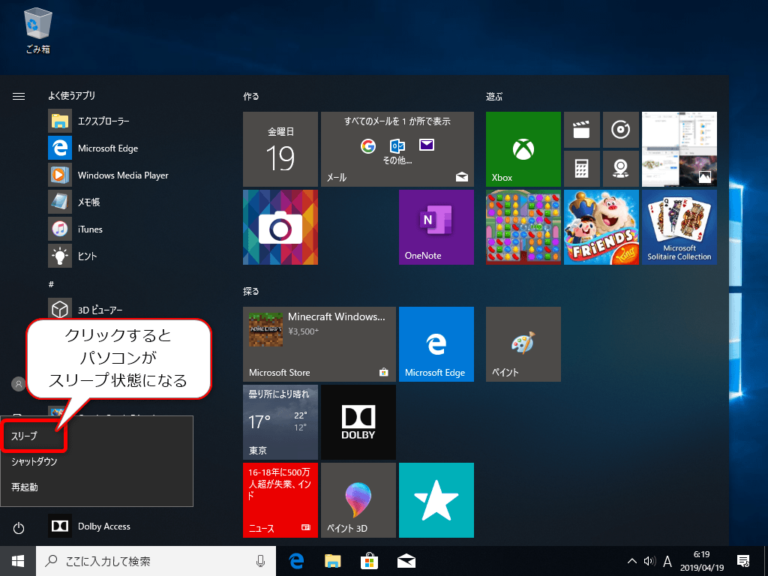Open the Photos tile

coord(679,149)
